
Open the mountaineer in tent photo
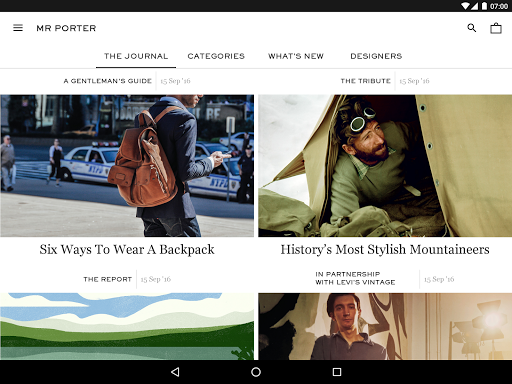(385, 166)
